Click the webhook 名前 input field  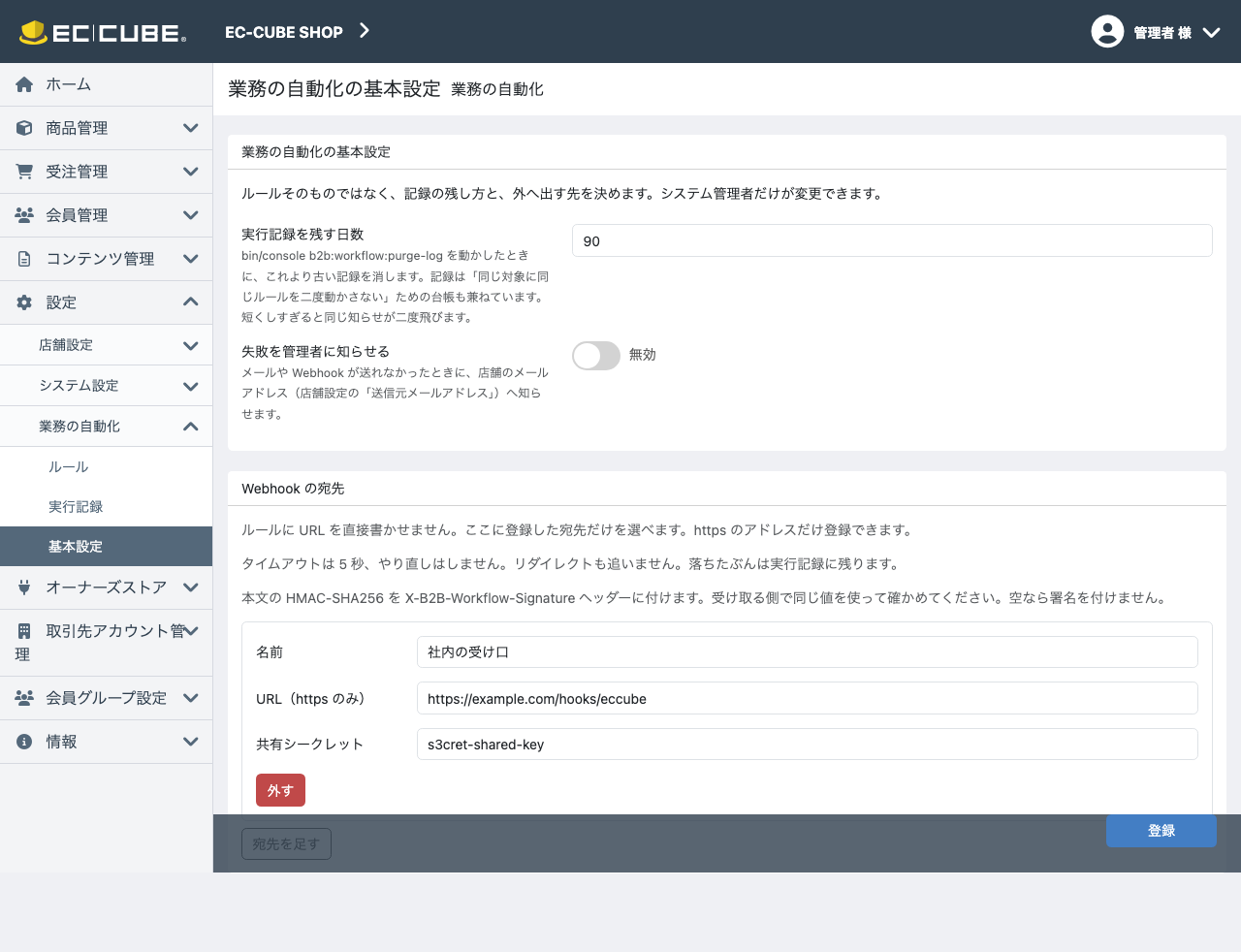click(x=807, y=651)
